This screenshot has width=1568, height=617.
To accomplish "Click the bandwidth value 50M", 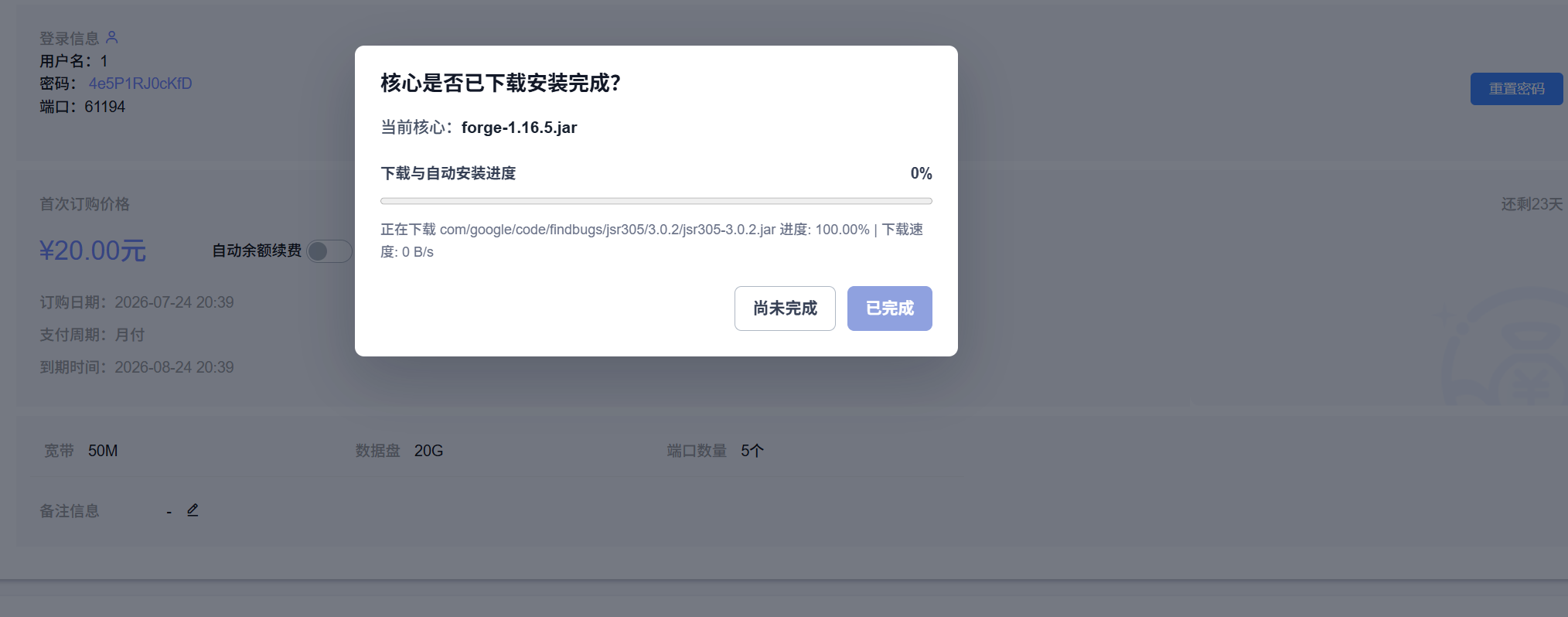I will (103, 451).
